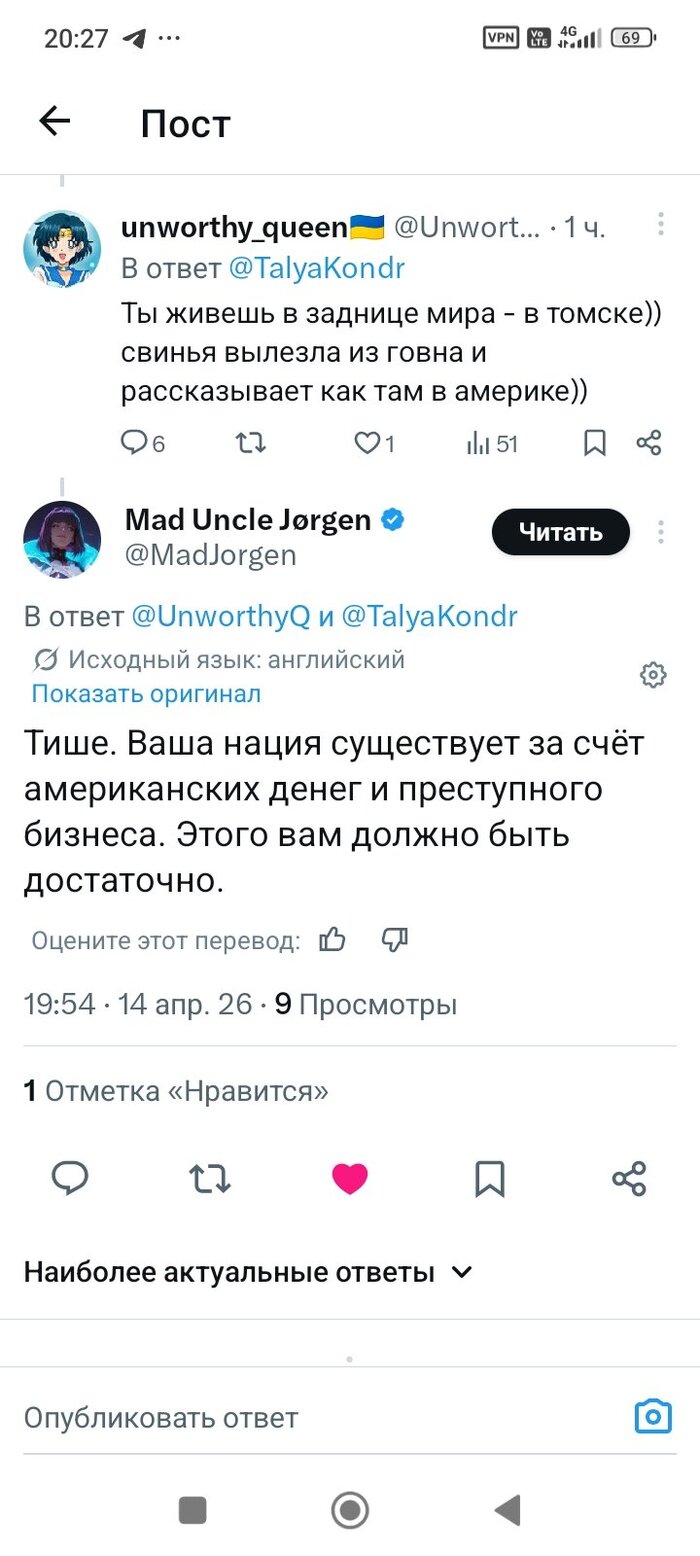This screenshot has width=700, height=1556.
Task: Like unworthy_queen's reply with the heart icon
Action: 368,442
